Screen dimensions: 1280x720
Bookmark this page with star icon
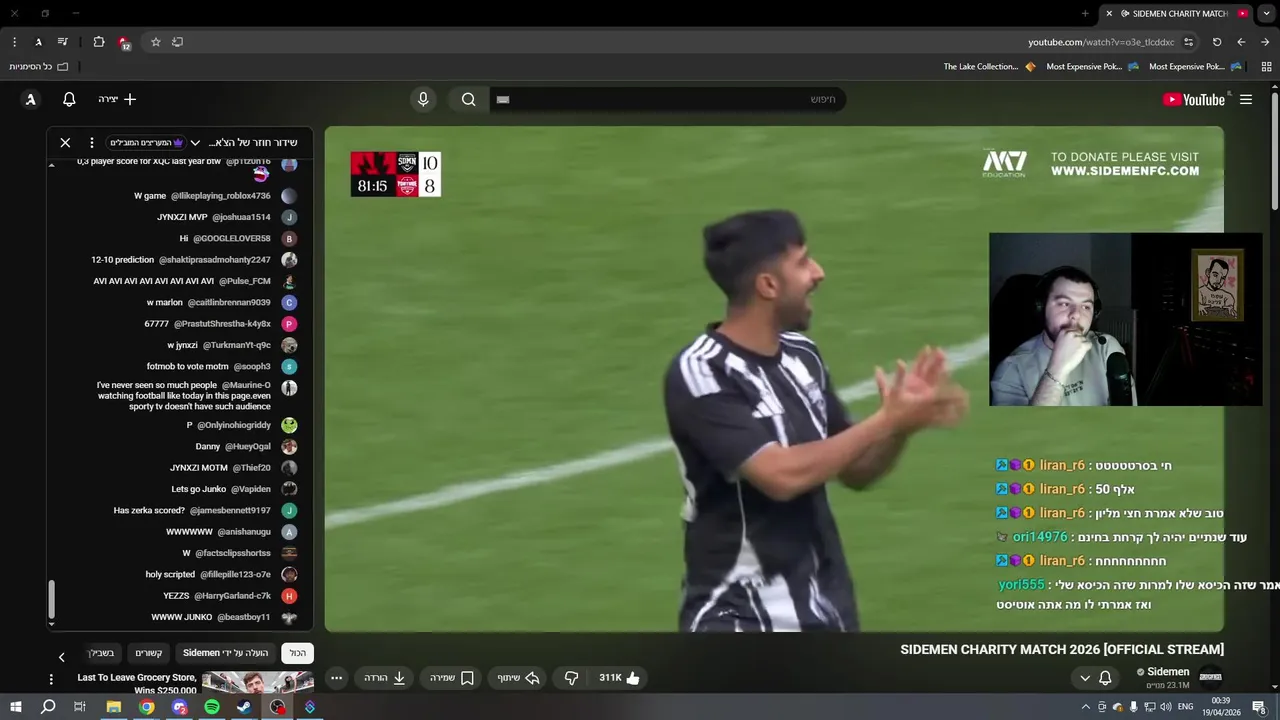point(156,42)
